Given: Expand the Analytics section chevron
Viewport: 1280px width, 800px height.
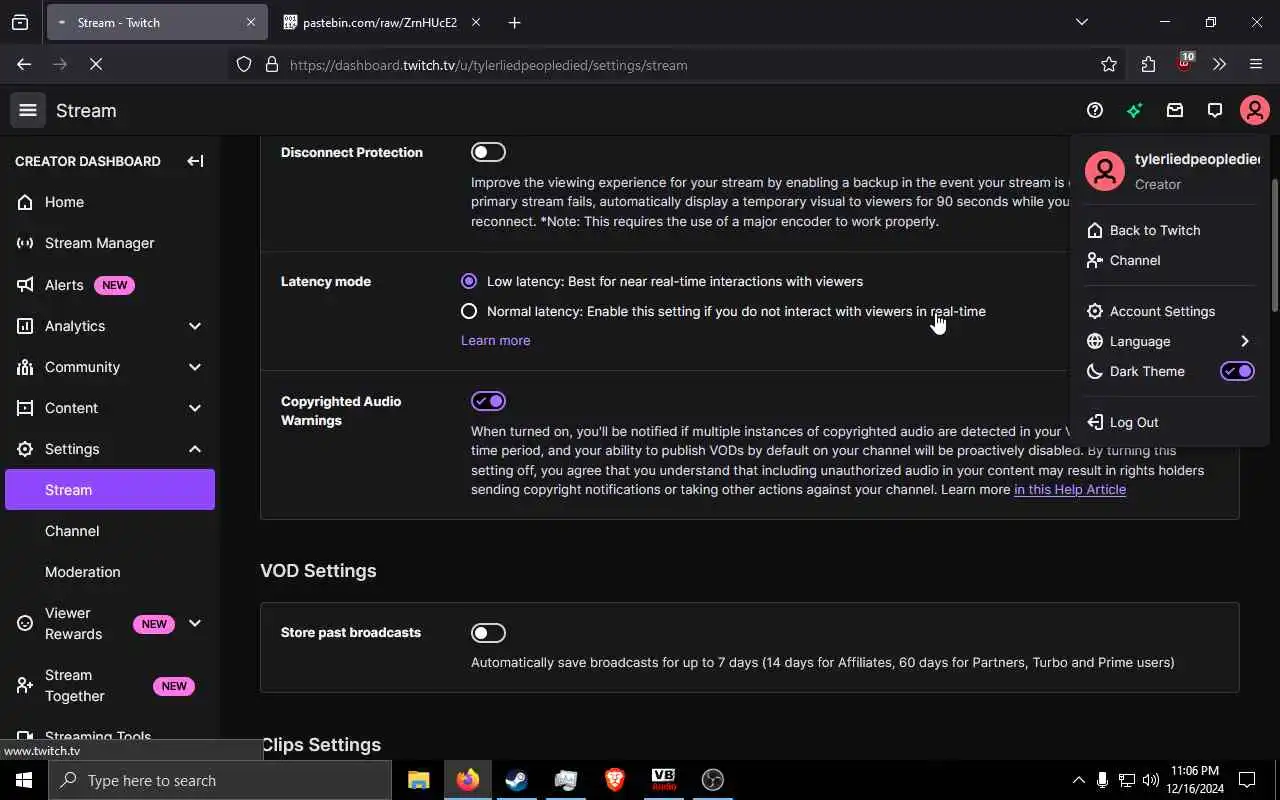Looking at the screenshot, I should coord(195,326).
